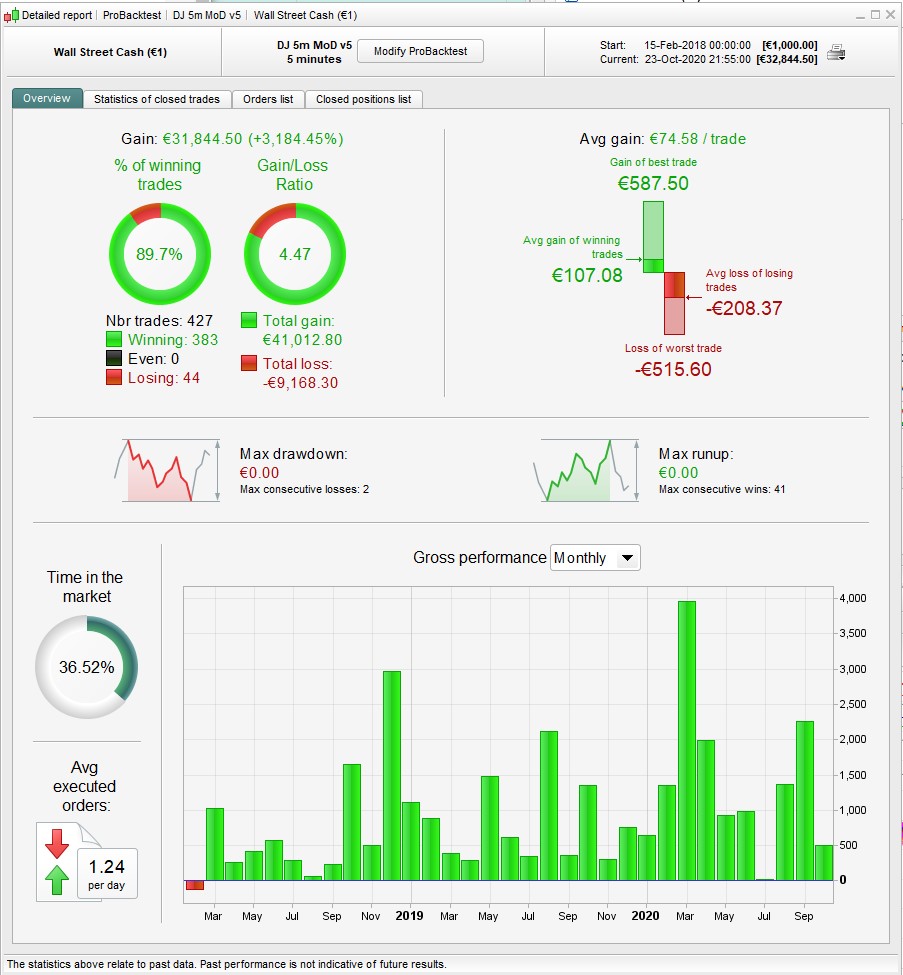Click the Total loss -€9,168.30 value
This screenshot has width=903, height=975.
pyautogui.click(x=300, y=382)
